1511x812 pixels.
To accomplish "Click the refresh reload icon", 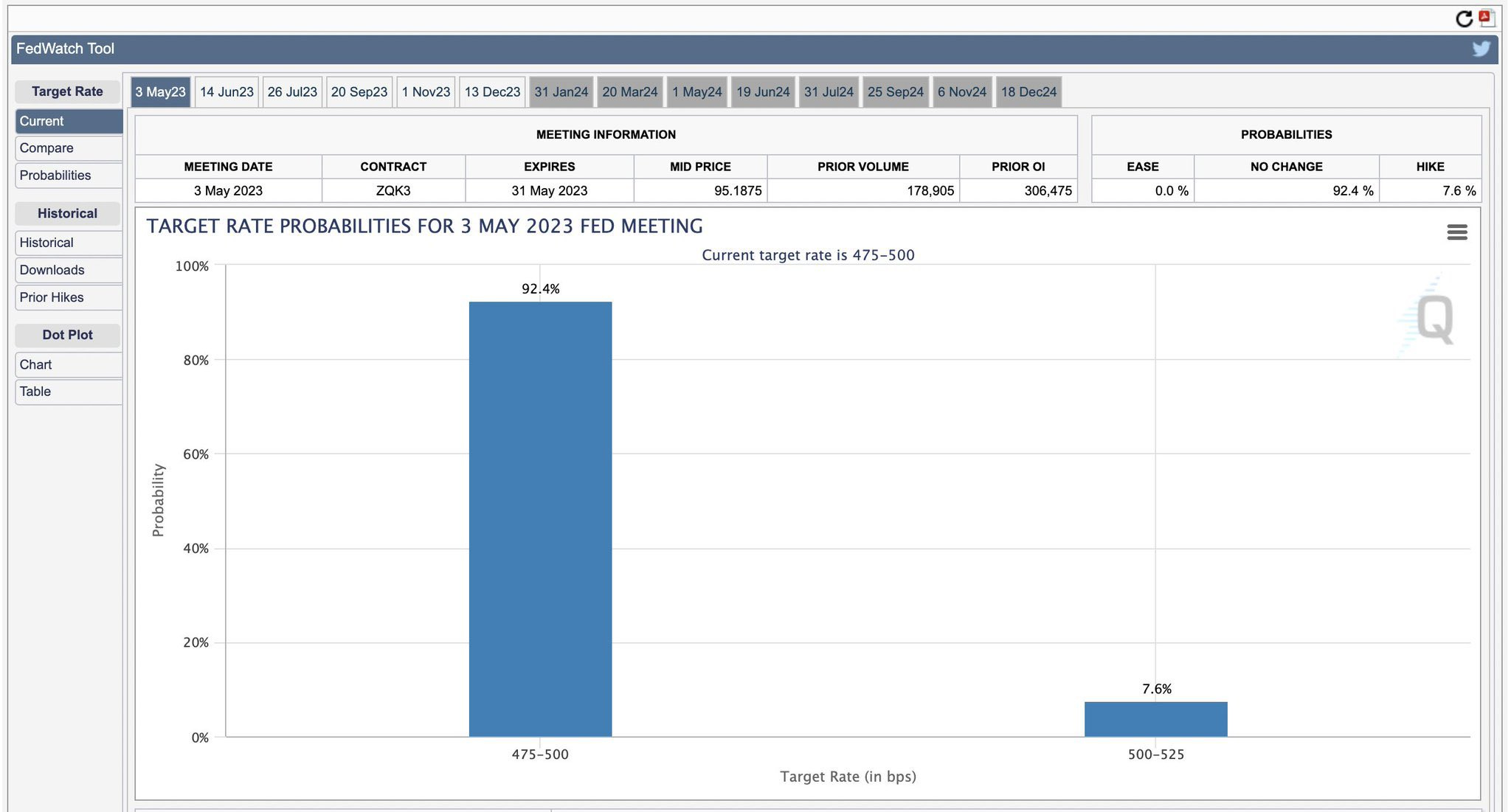I will [1464, 18].
